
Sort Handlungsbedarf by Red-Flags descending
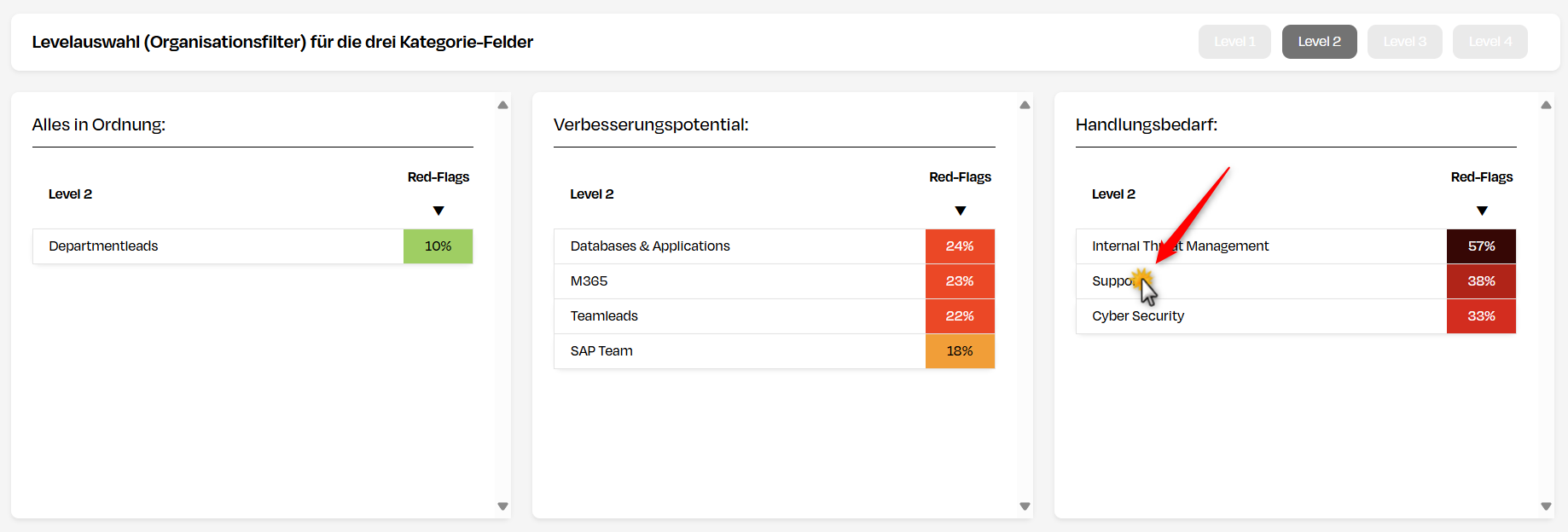(x=1482, y=211)
